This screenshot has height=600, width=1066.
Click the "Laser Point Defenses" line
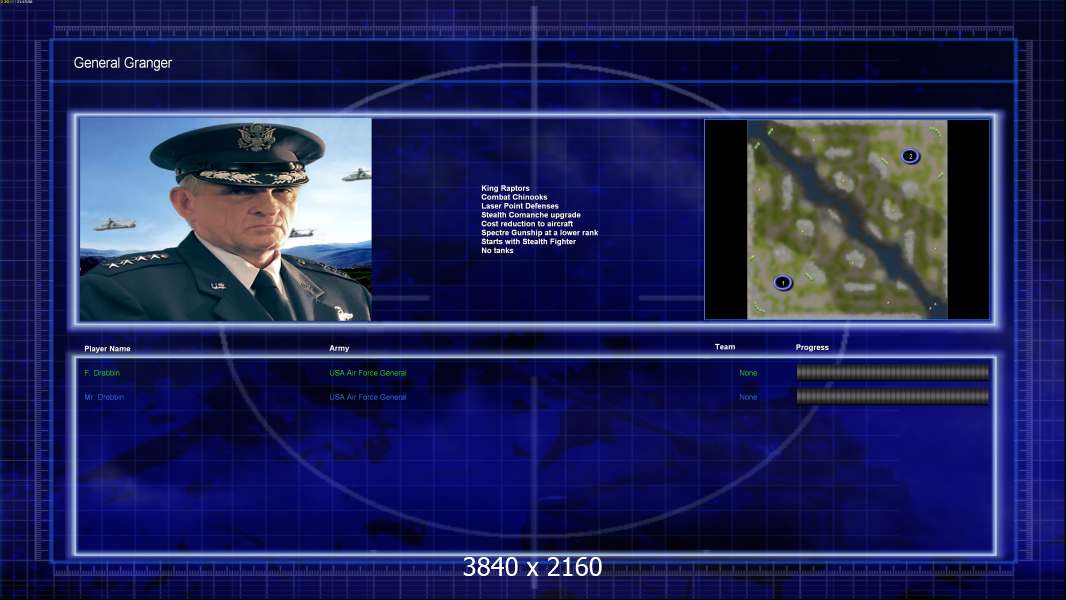pos(519,206)
